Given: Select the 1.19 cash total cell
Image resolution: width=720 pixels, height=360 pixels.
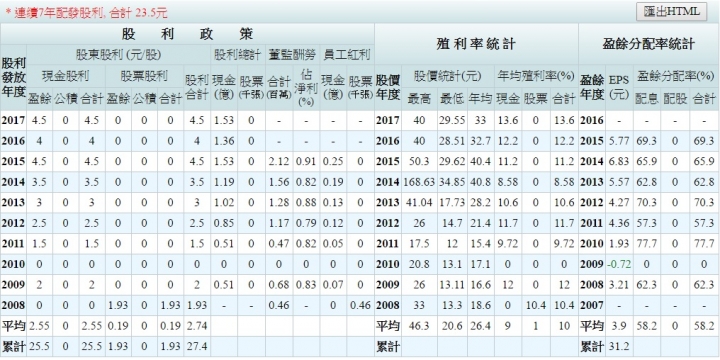Looking at the screenshot, I should 224,182.
